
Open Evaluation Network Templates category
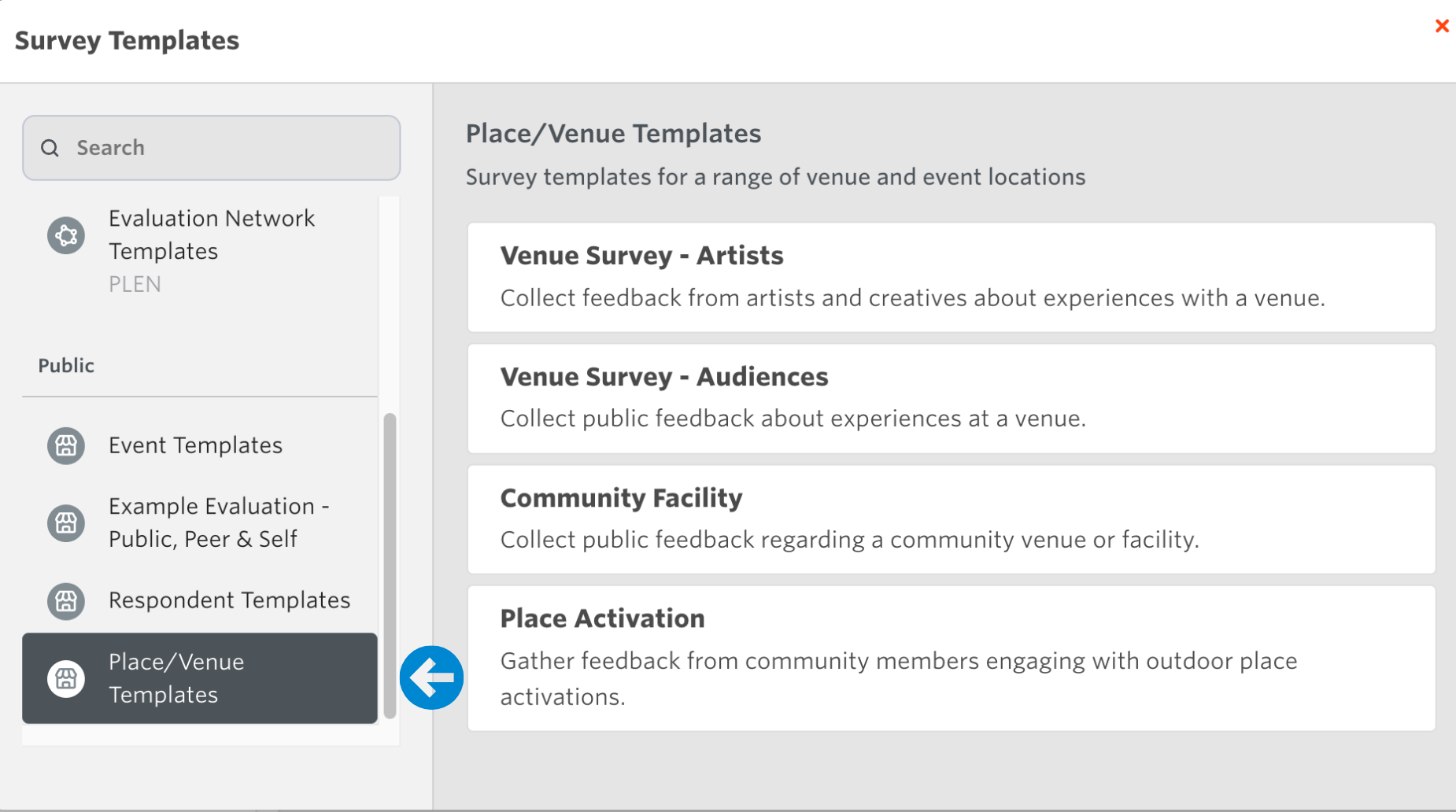point(211,234)
